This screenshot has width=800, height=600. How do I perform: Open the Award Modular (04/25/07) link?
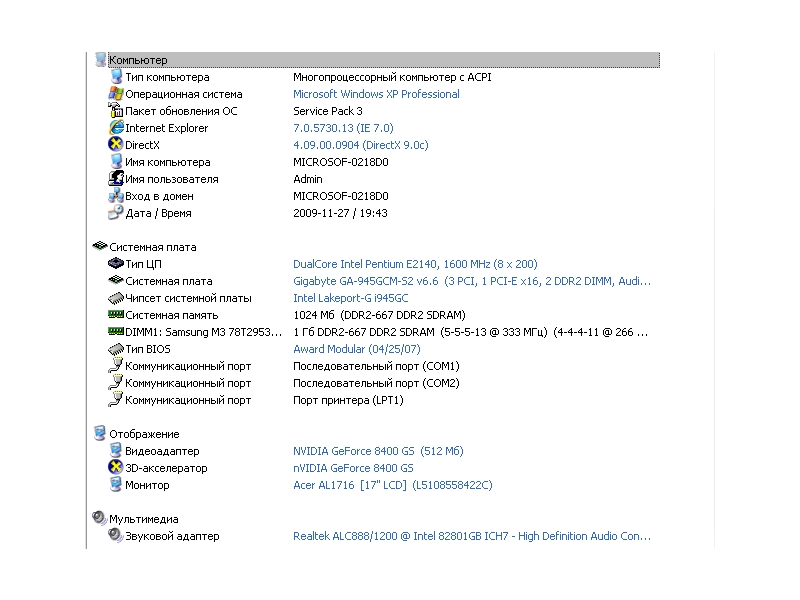tap(357, 349)
